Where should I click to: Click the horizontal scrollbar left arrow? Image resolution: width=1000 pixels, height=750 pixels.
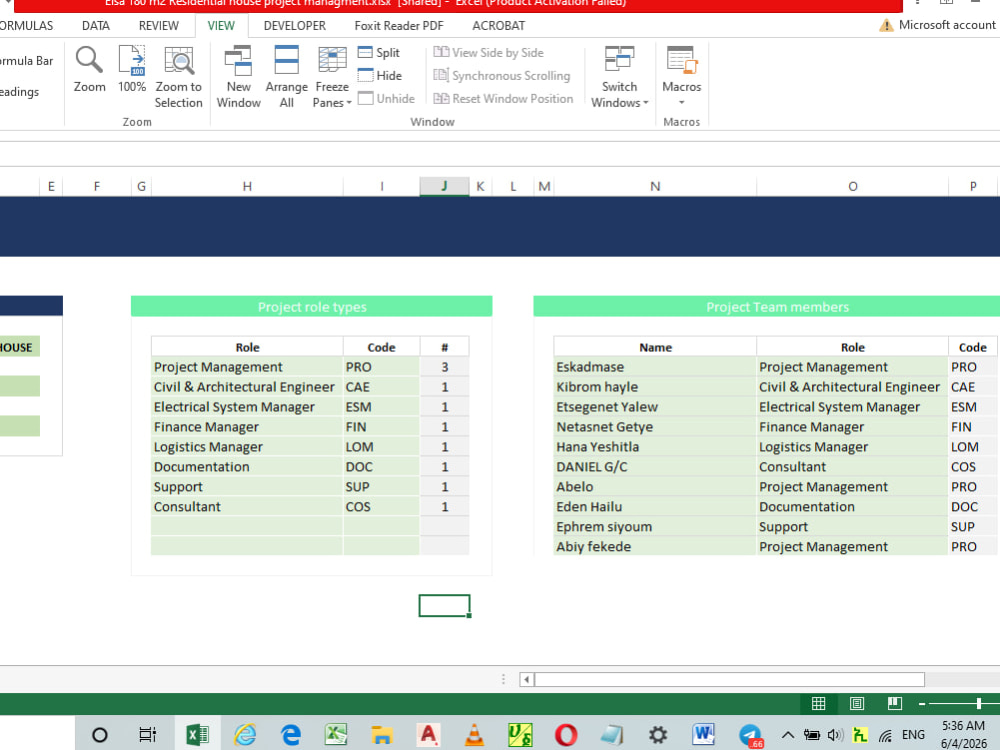(x=527, y=679)
